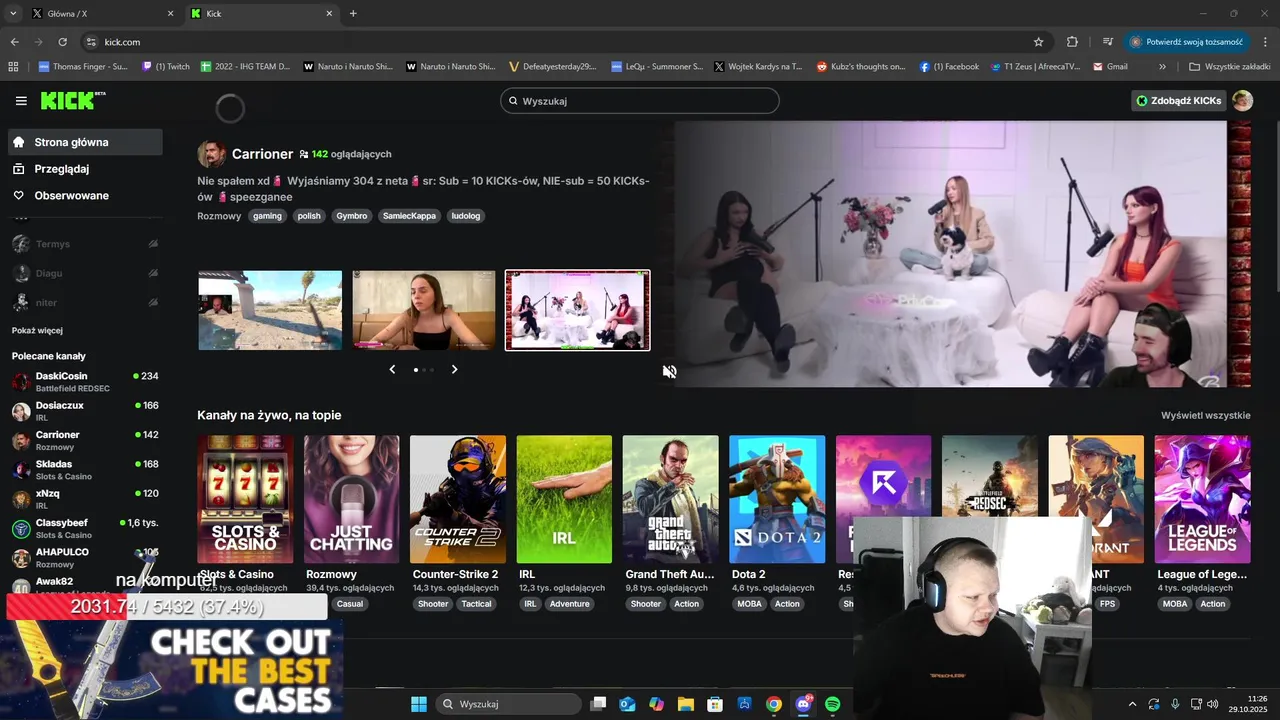
Task: Click the offline icon next to niter
Action: [x=153, y=302]
